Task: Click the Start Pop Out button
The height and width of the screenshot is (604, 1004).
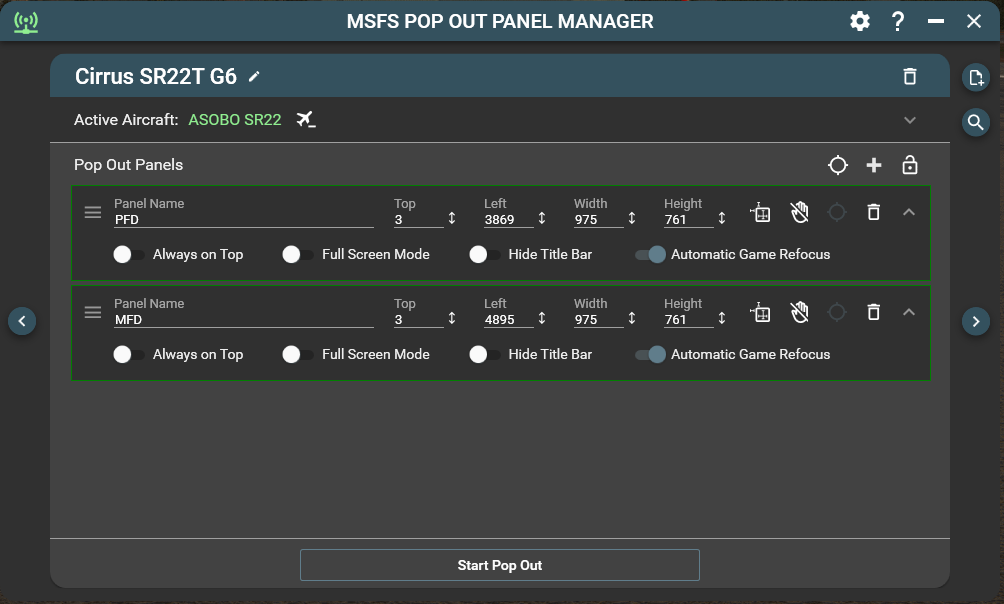Action: (x=500, y=565)
